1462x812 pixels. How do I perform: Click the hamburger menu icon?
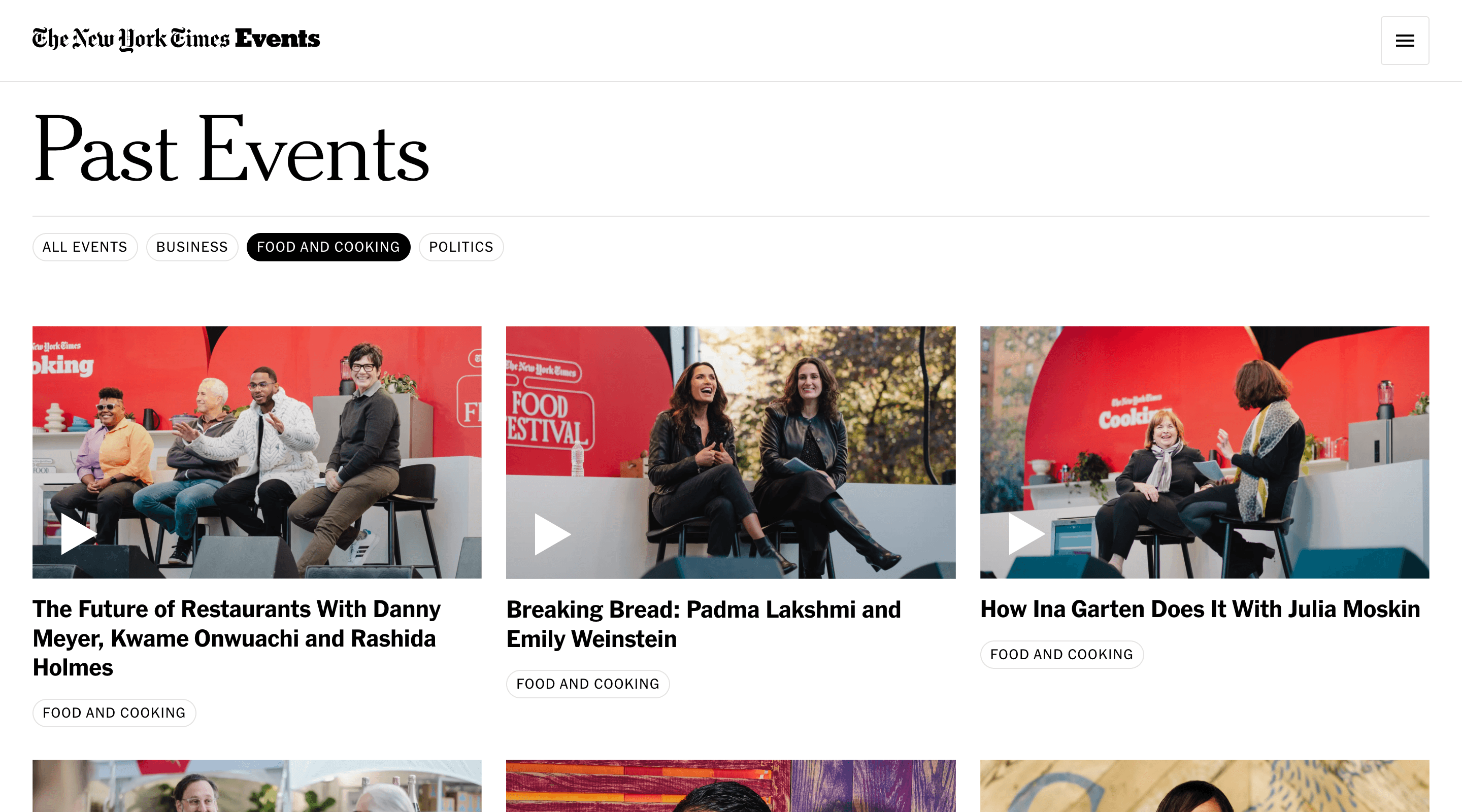coord(1405,40)
